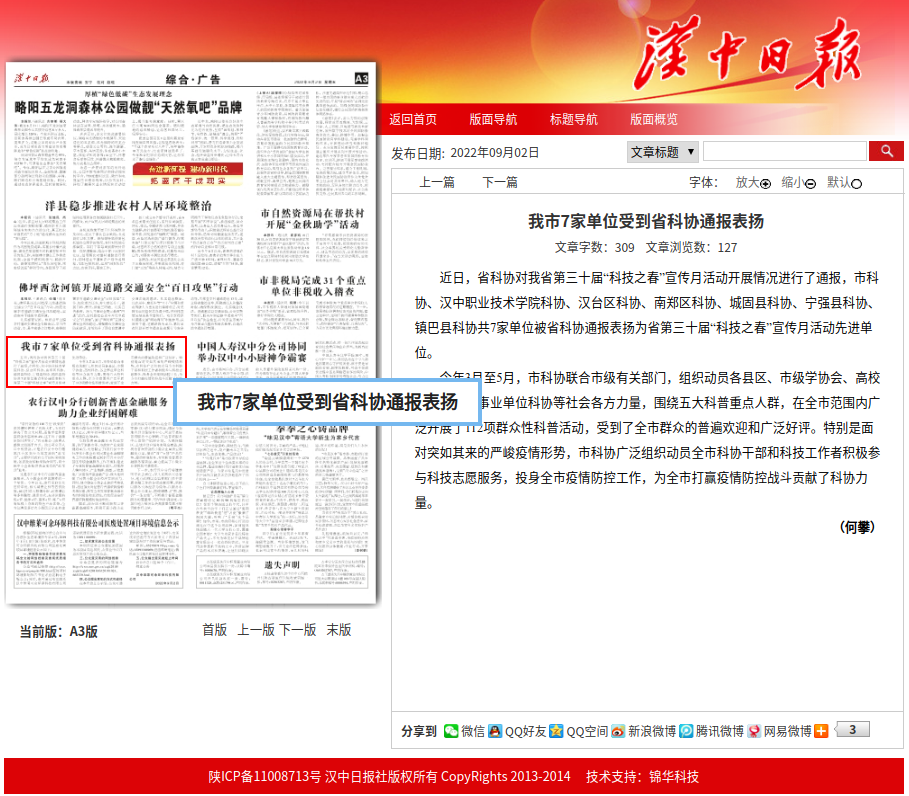
Task: Click the 文章字数：309 count text
Action: click(x=594, y=248)
